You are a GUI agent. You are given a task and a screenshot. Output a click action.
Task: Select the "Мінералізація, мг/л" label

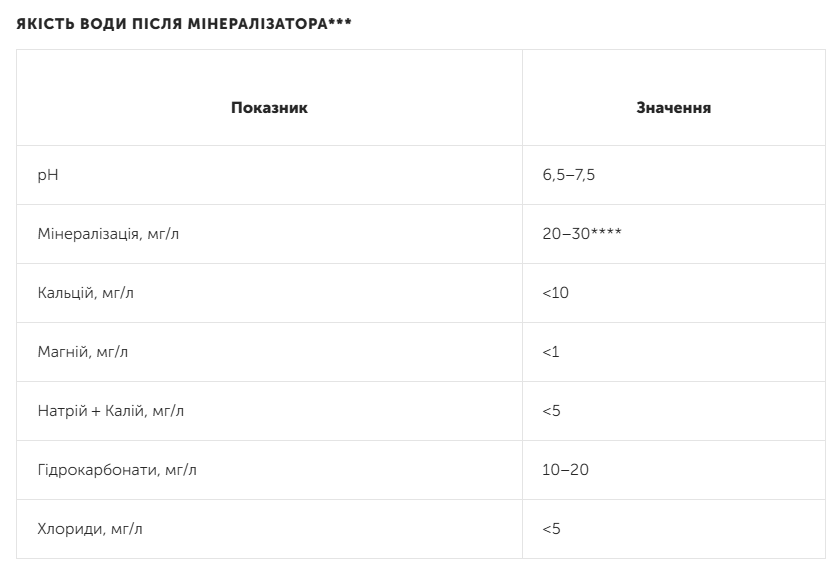click(x=107, y=234)
